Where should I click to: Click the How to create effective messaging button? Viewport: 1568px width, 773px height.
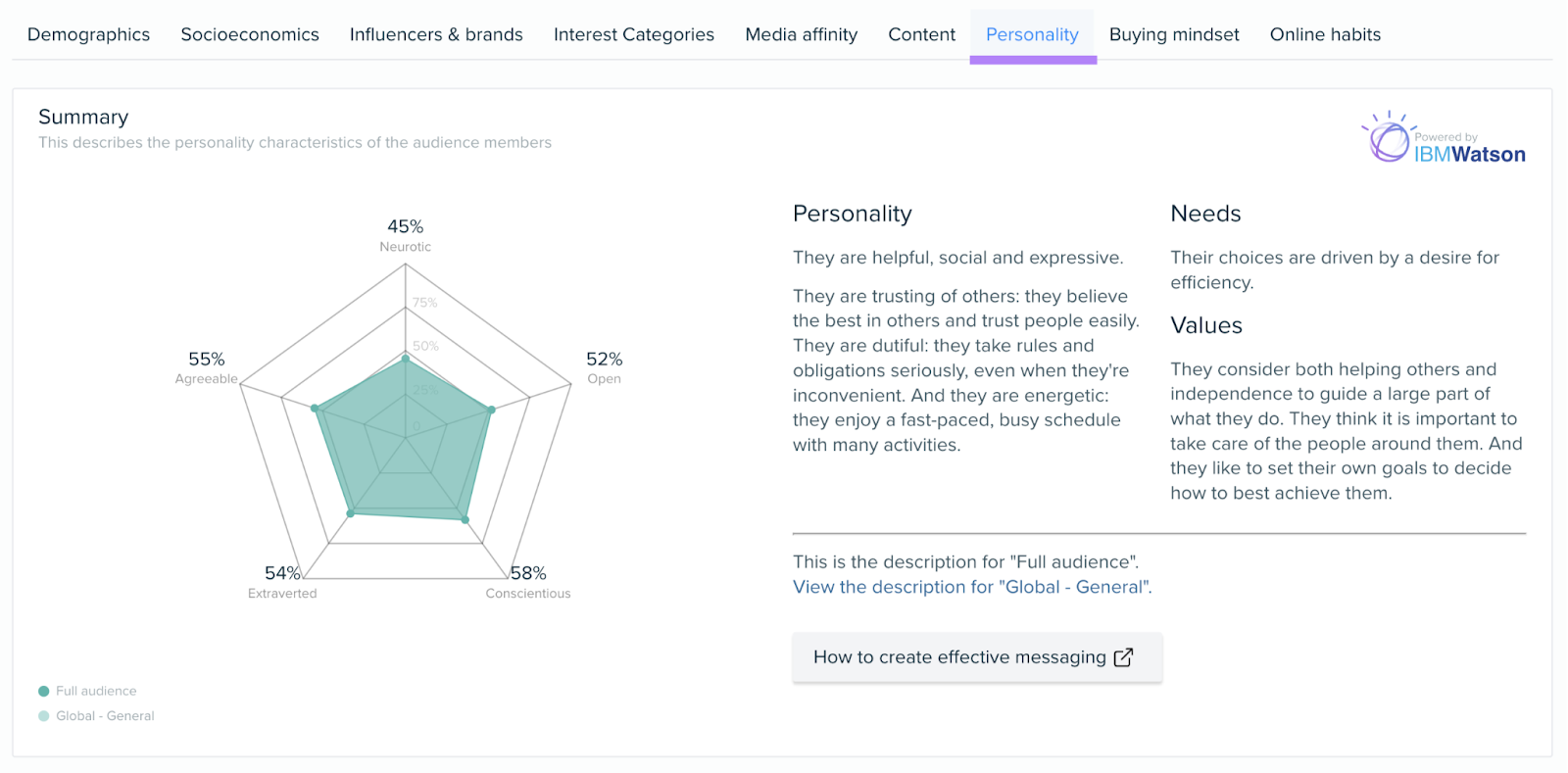click(x=976, y=657)
